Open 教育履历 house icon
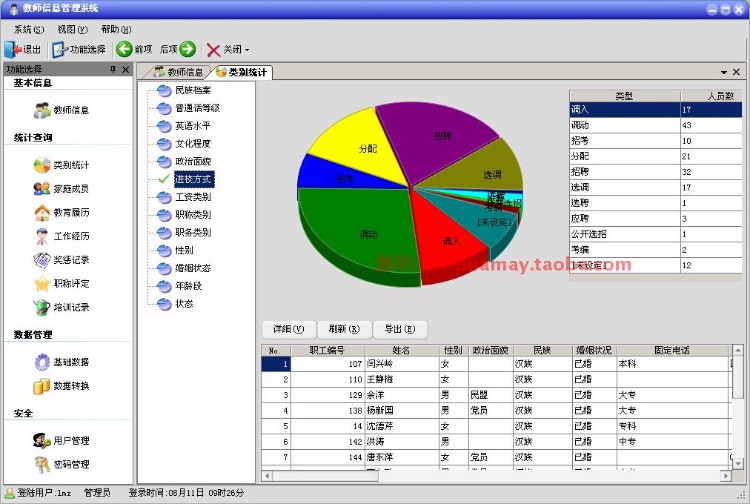Screen dimensions: 750x504 [42, 212]
